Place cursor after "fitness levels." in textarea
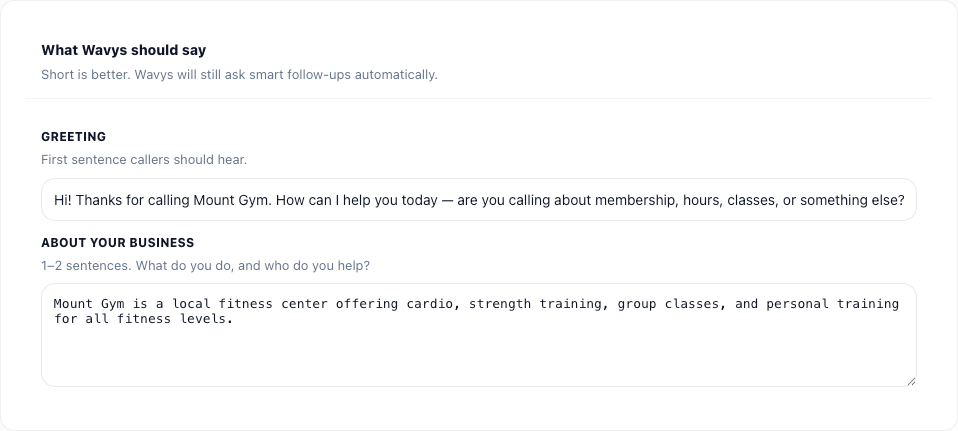Screen dimensions: 958x431 (x=233, y=320)
